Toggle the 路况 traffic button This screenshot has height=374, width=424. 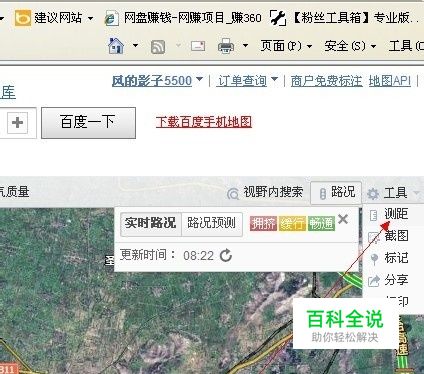pos(336,193)
